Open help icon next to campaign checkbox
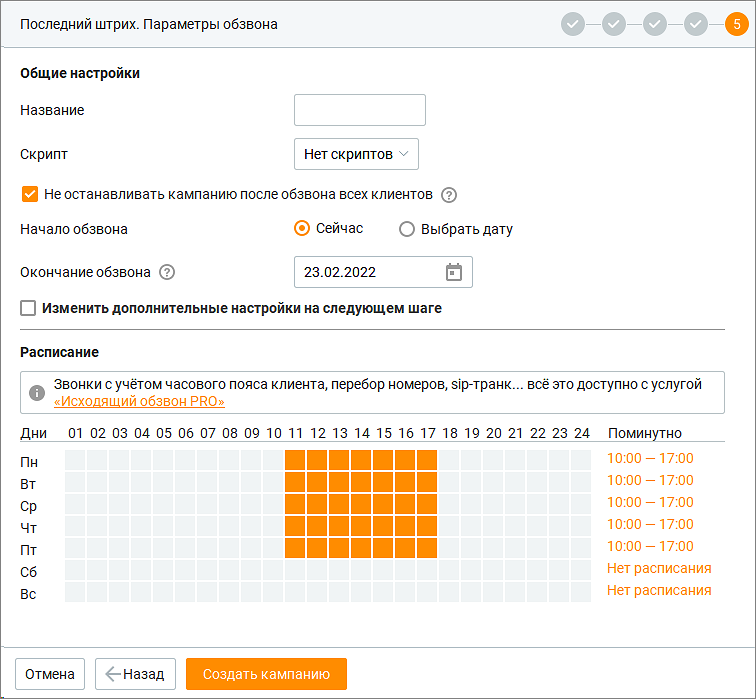 tap(449, 195)
